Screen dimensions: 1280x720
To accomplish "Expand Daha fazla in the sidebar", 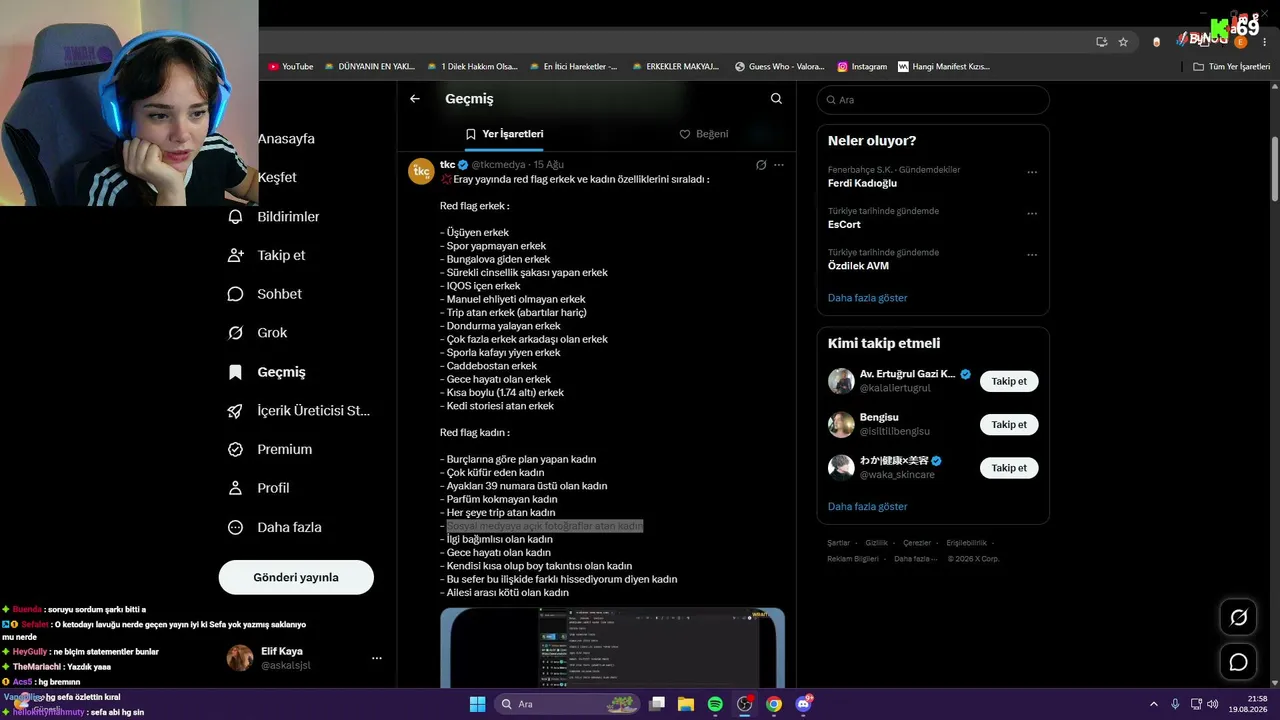I will point(275,527).
